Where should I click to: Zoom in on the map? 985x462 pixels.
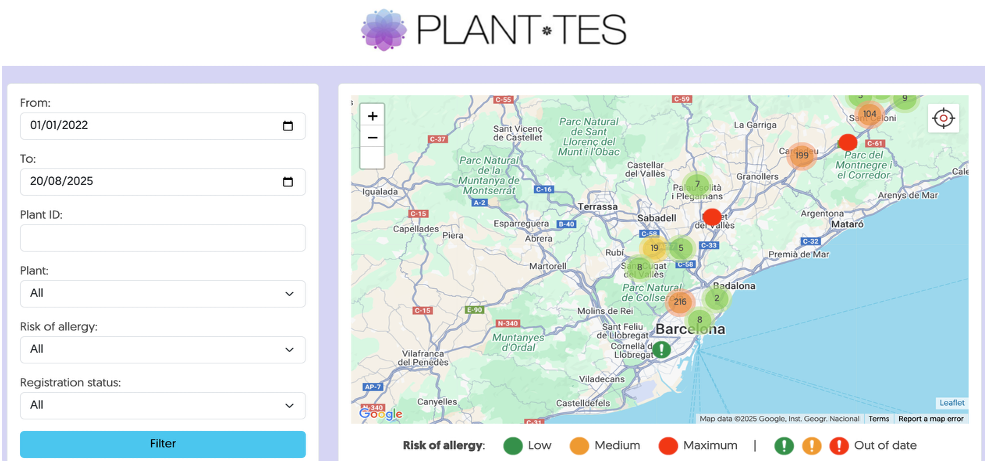point(372,116)
